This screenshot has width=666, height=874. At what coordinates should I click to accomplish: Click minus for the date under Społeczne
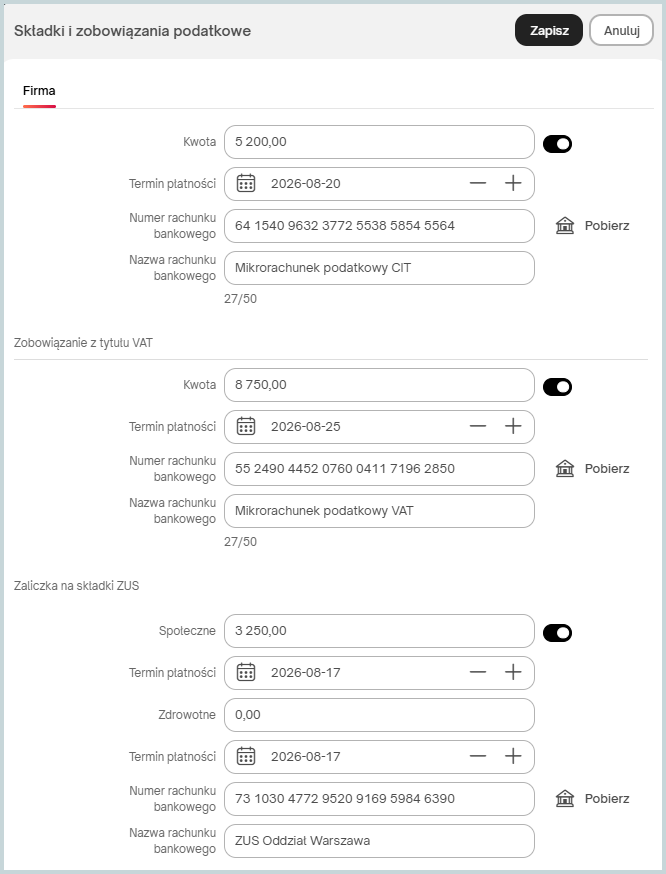click(x=478, y=672)
